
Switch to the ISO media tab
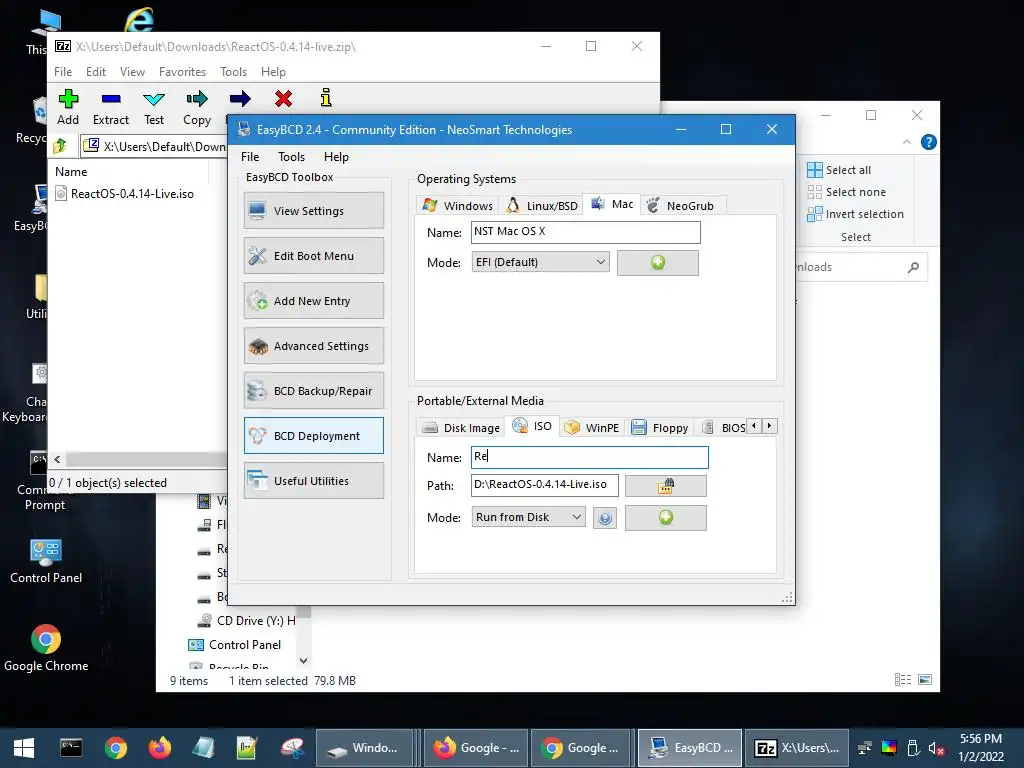coord(532,426)
